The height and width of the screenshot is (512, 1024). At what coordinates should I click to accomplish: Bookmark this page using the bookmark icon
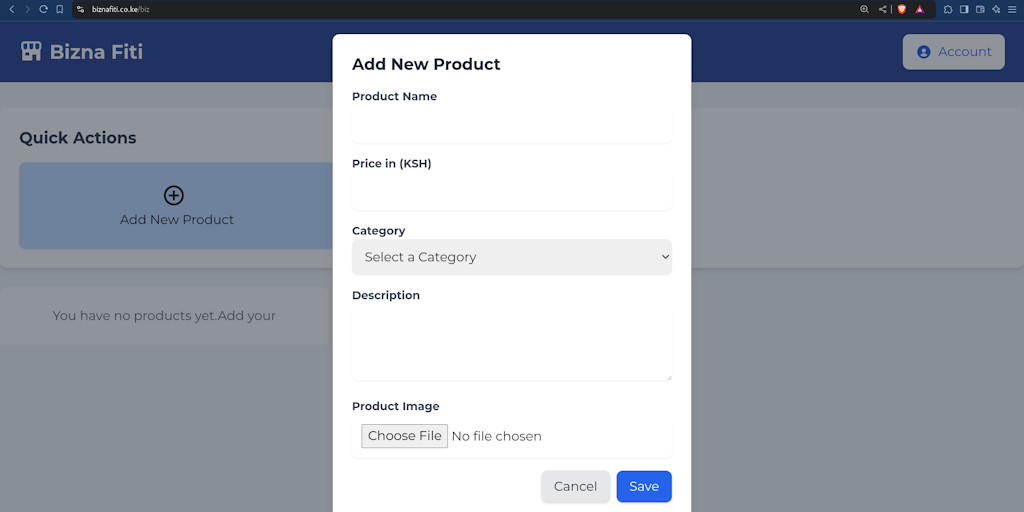click(x=59, y=9)
